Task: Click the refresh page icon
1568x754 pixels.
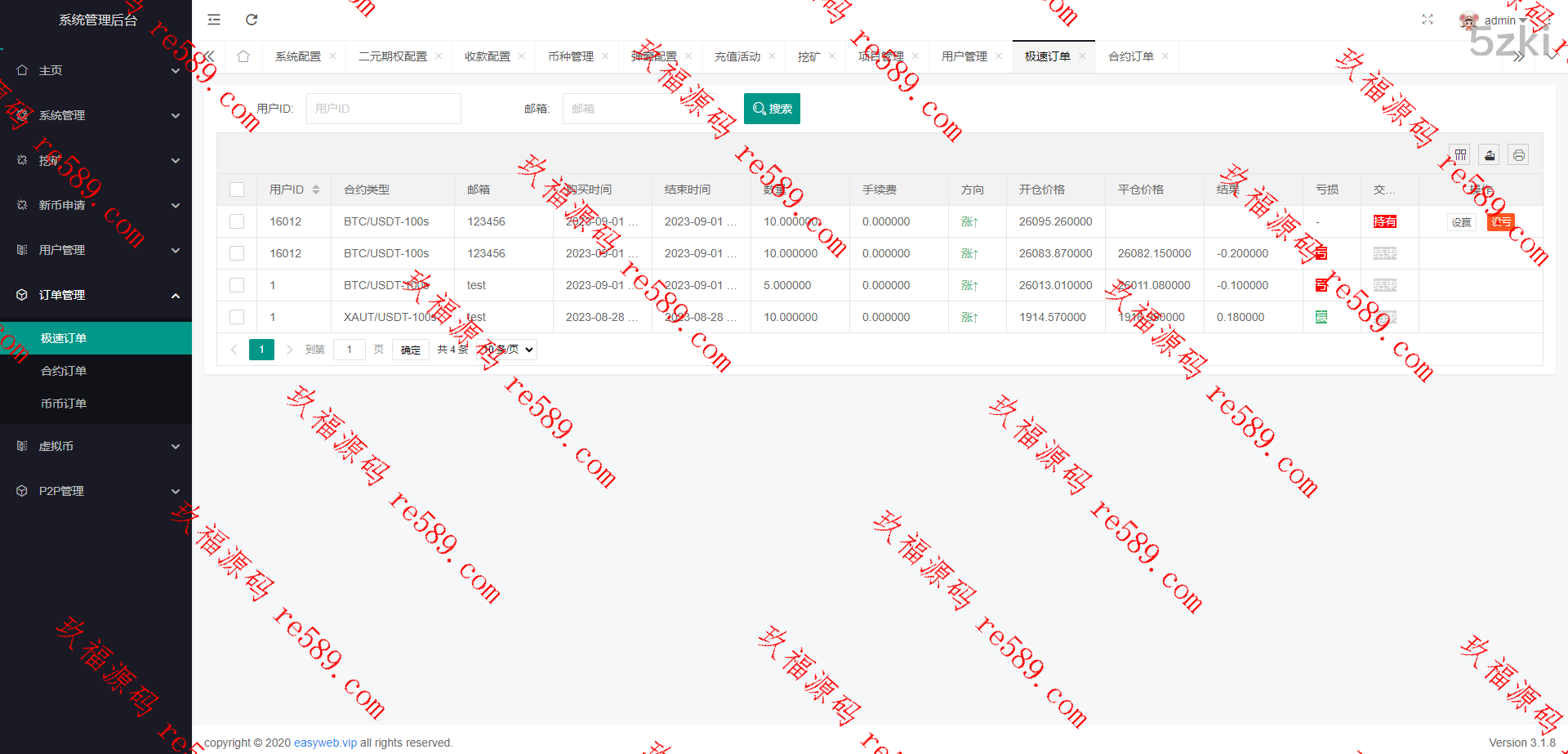Action: point(252,20)
